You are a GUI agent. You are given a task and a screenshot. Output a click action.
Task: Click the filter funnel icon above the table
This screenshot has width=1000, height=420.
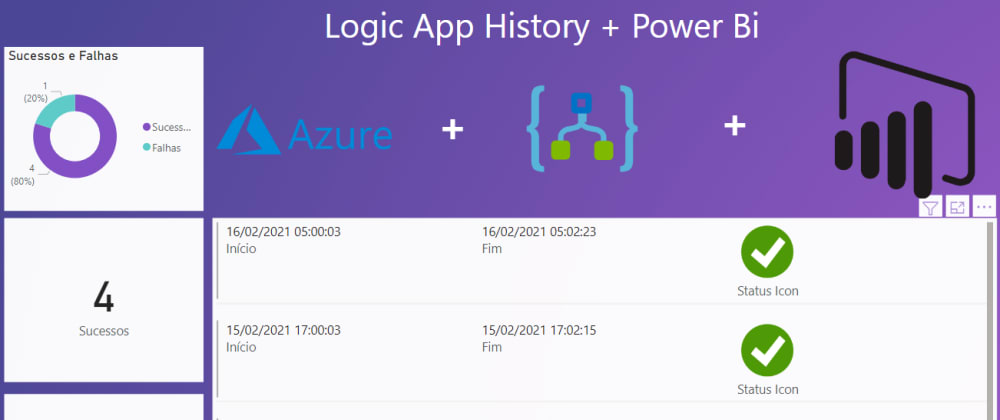tap(930, 208)
